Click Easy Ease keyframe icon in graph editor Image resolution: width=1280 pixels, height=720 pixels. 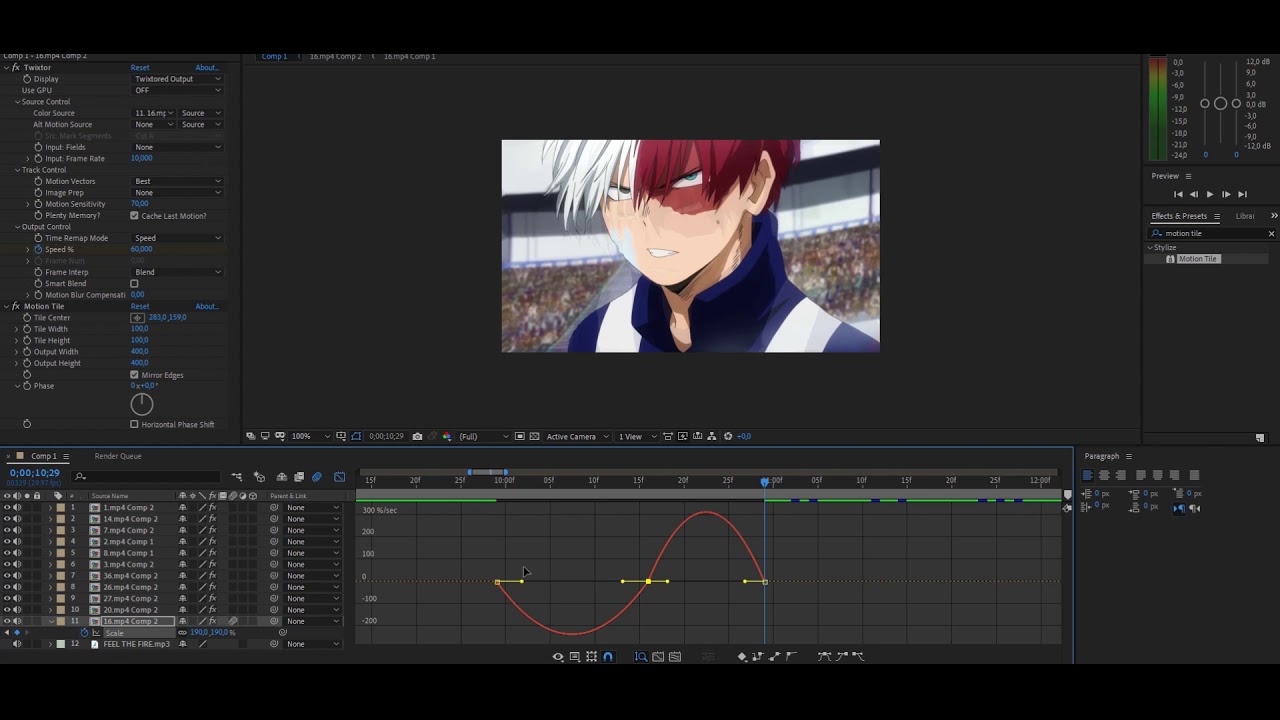coord(824,657)
